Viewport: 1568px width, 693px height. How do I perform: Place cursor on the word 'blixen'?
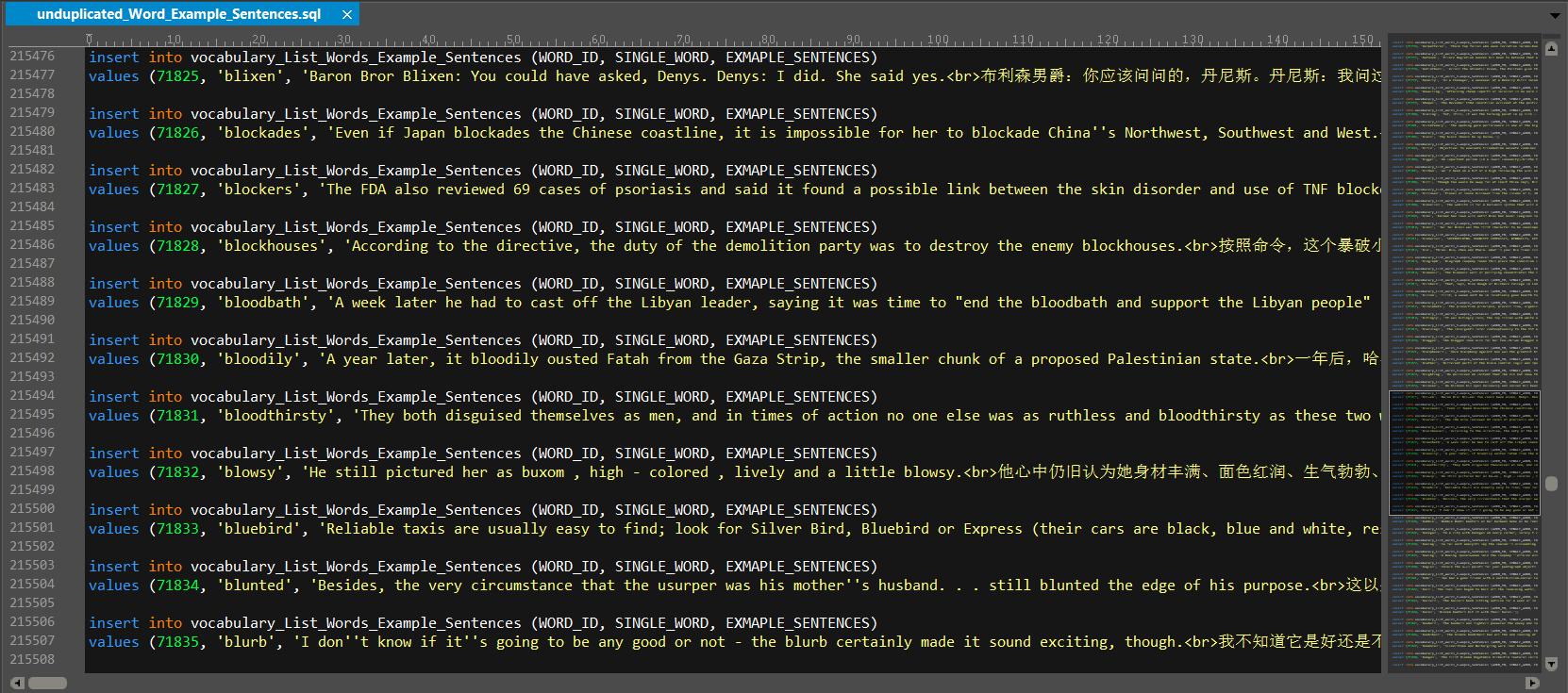250,76
